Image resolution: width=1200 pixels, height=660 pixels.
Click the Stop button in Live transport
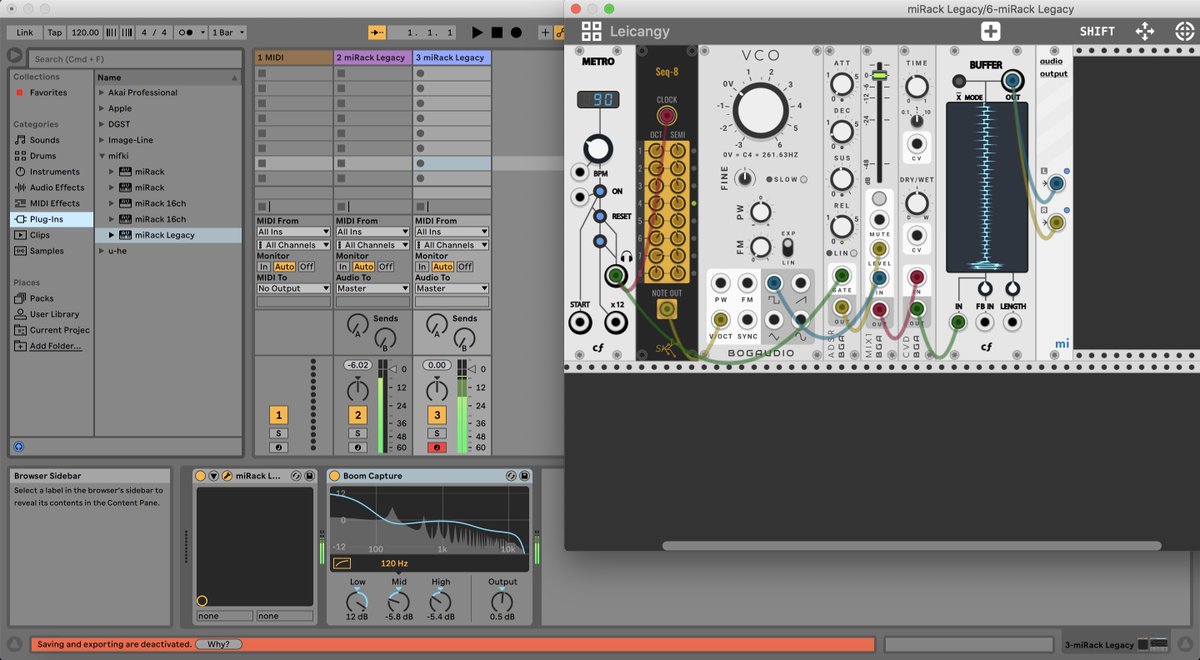click(498, 32)
